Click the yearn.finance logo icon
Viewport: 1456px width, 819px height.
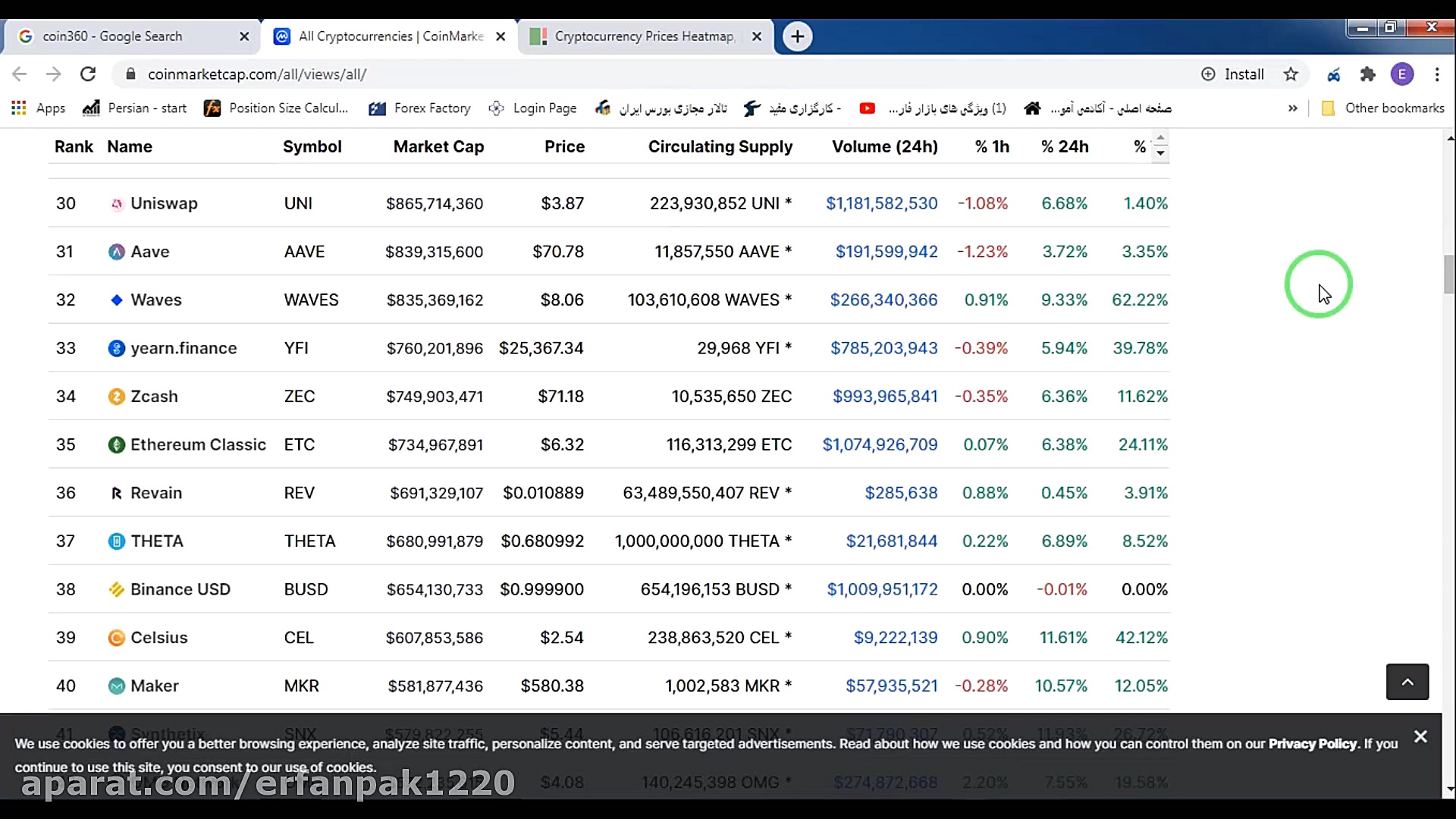click(x=117, y=349)
